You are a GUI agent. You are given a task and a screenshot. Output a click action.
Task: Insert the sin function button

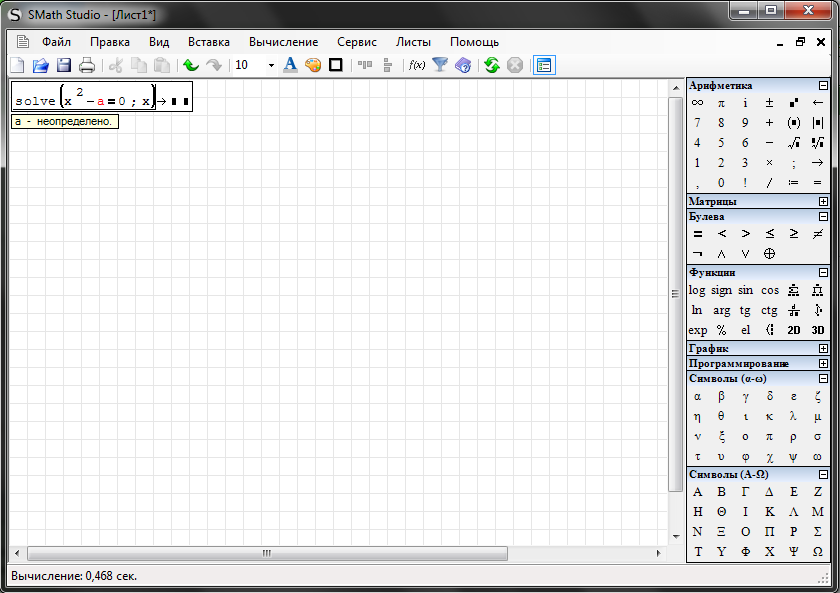pyautogui.click(x=746, y=290)
